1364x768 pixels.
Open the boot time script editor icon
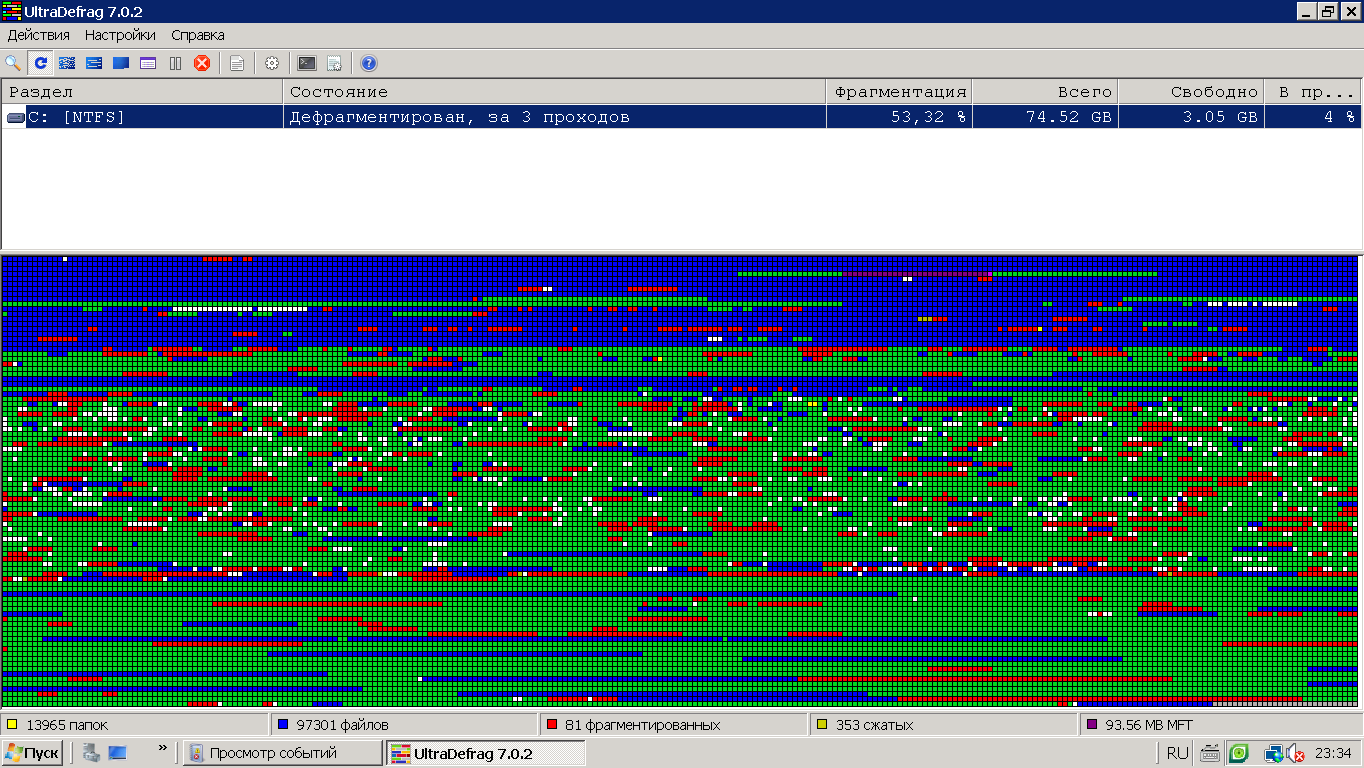[334, 63]
